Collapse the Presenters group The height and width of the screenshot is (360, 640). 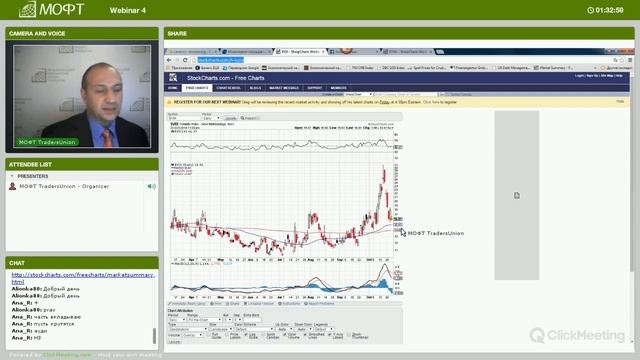point(12,176)
